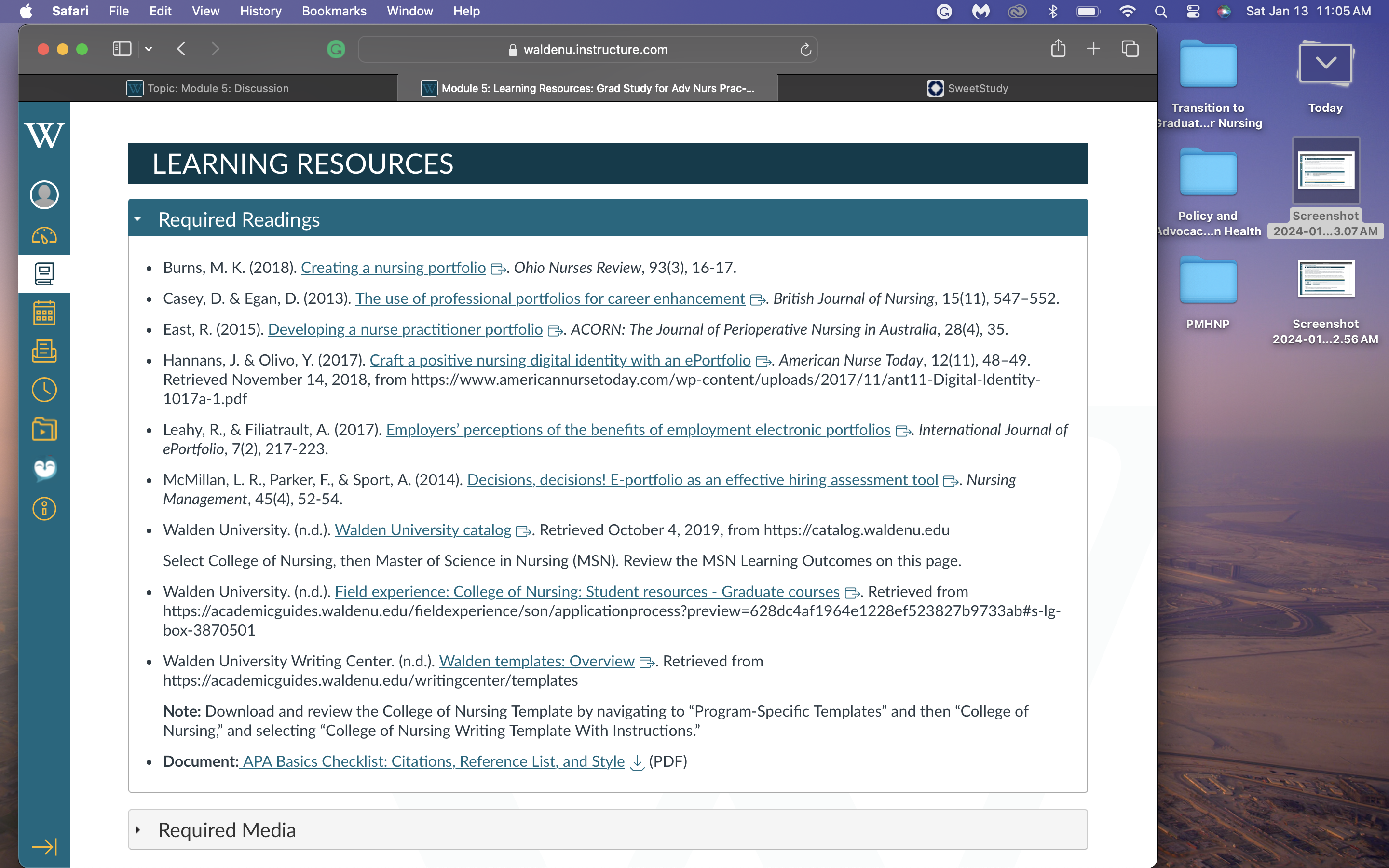Open the Inbox icon in sidebar
Viewport: 1389px width, 868px height.
point(44,352)
